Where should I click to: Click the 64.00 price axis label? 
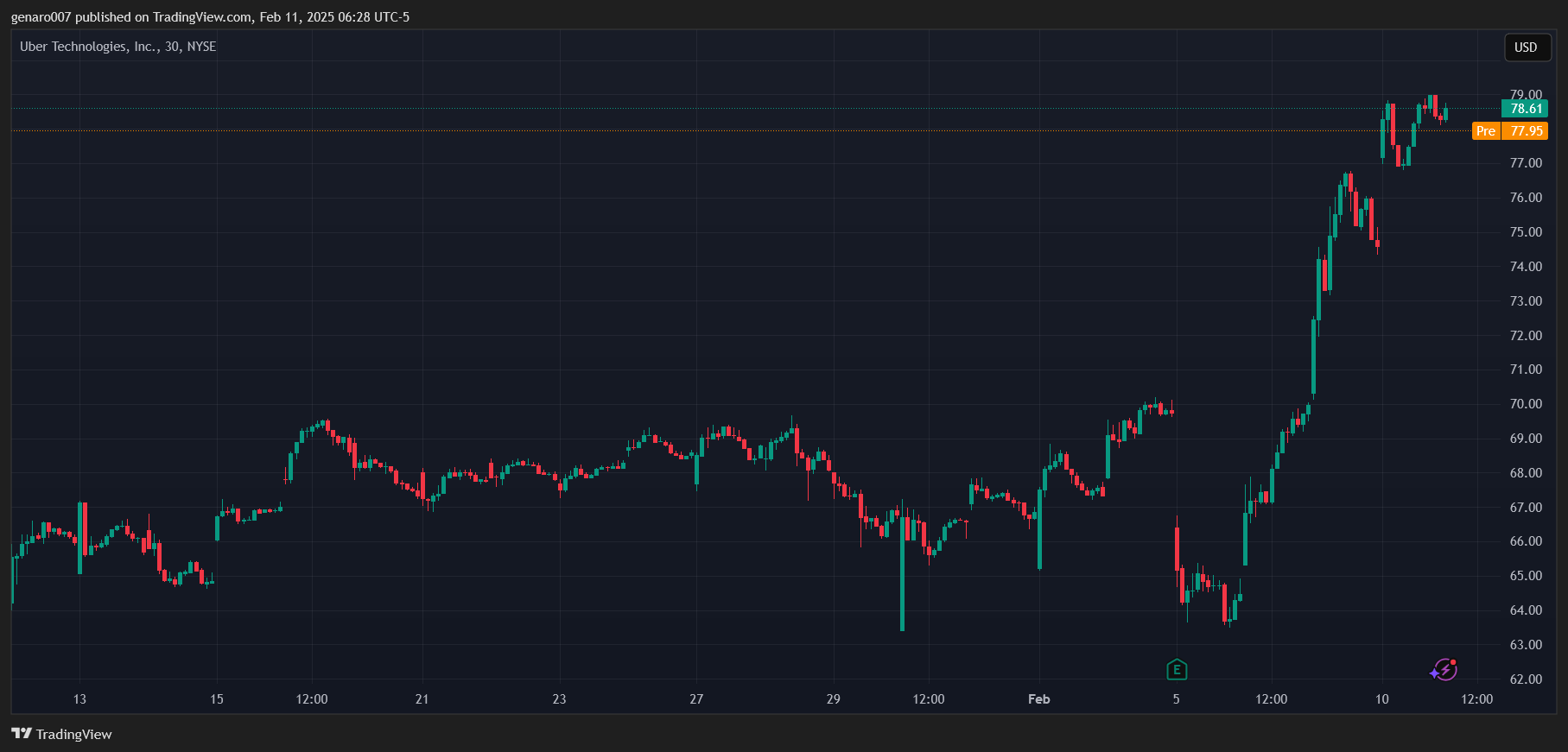[x=1526, y=610]
